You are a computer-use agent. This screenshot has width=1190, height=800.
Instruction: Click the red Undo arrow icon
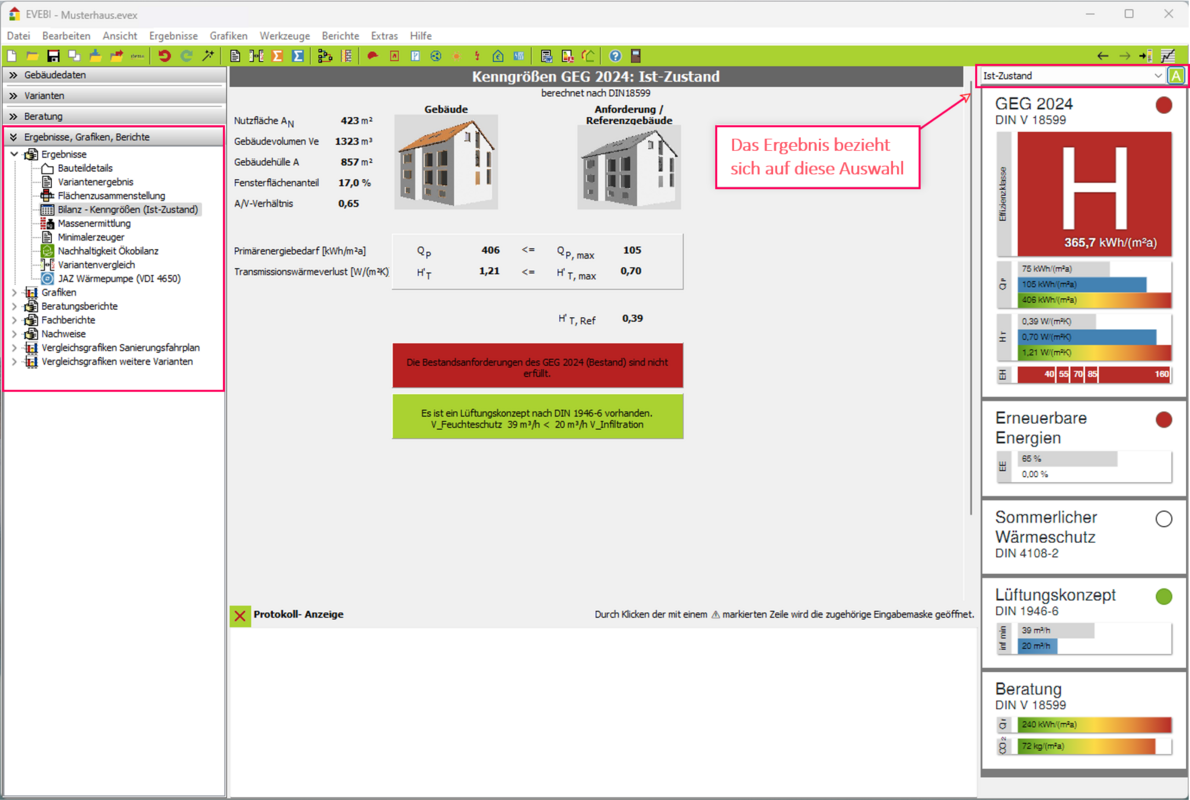tap(164, 56)
